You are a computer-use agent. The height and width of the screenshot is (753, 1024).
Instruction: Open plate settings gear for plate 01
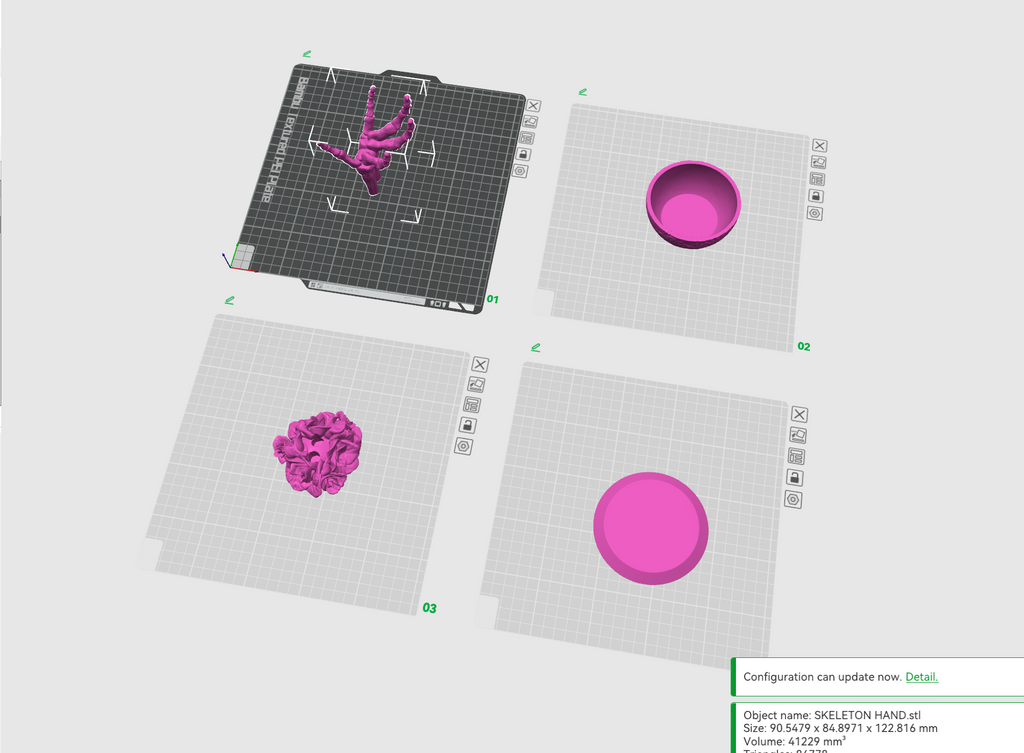pos(520,171)
